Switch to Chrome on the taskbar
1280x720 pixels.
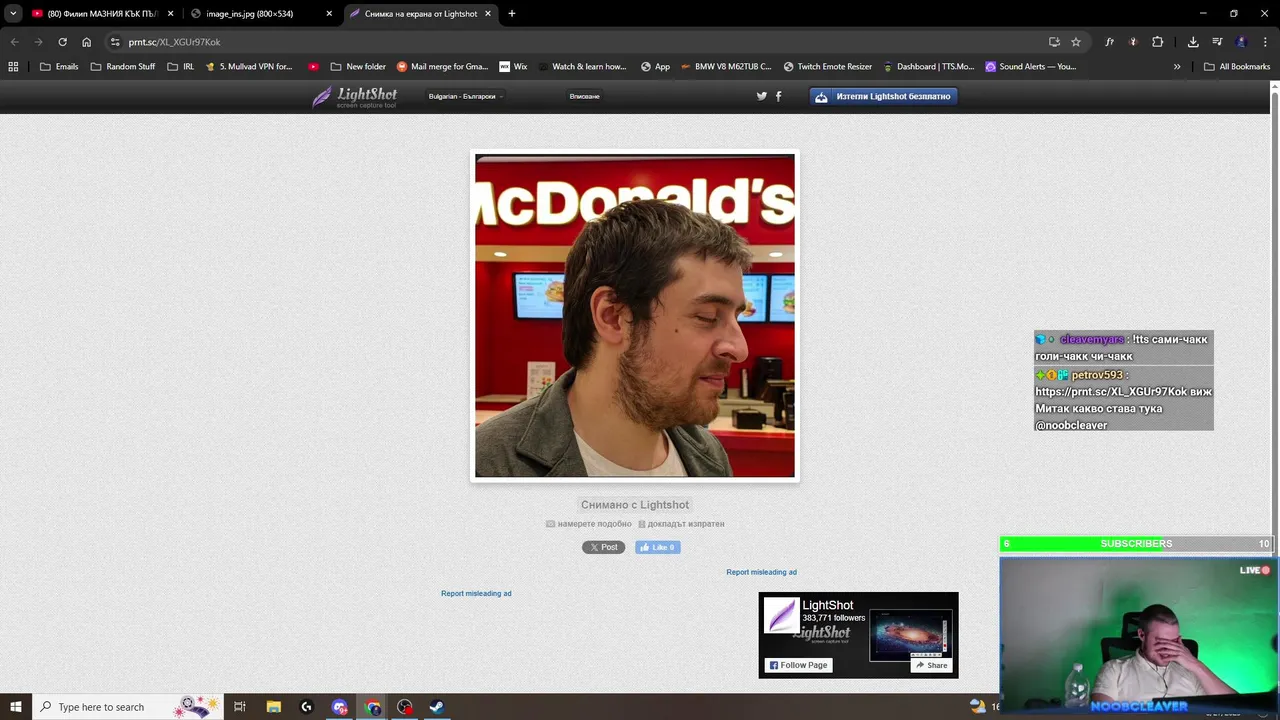tap(373, 707)
